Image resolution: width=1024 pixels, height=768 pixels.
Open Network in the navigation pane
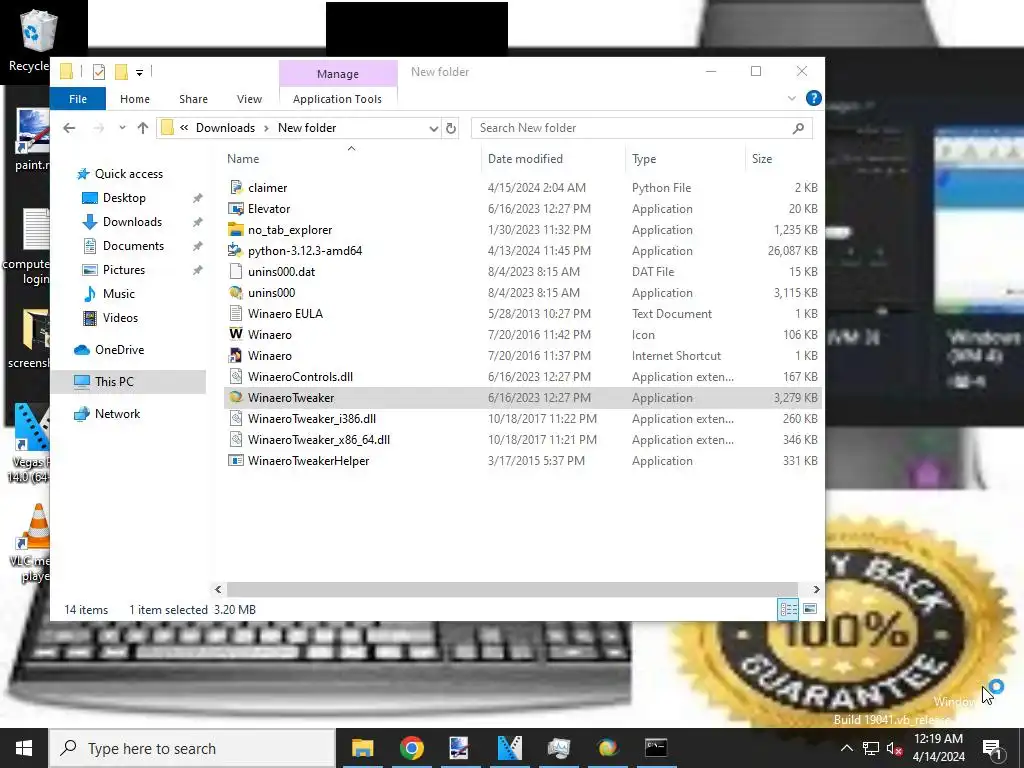[117, 414]
